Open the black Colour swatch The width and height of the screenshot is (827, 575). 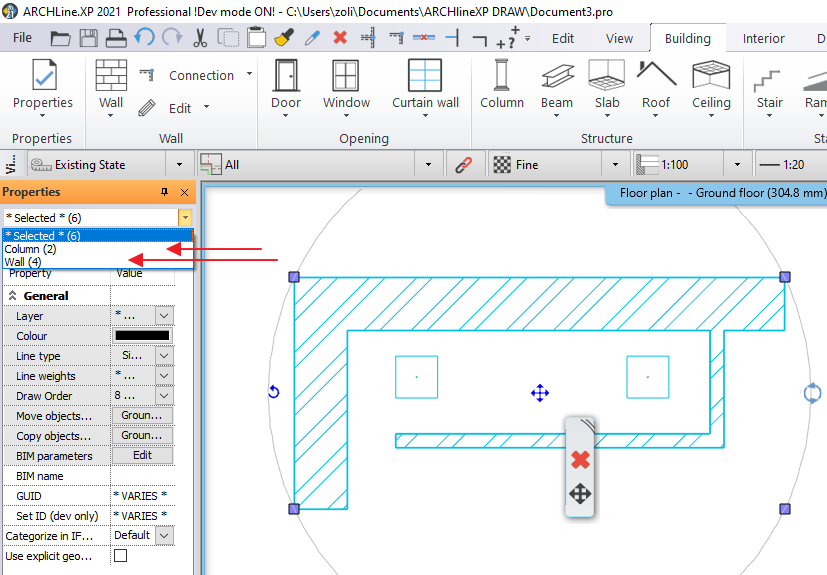click(x=142, y=336)
